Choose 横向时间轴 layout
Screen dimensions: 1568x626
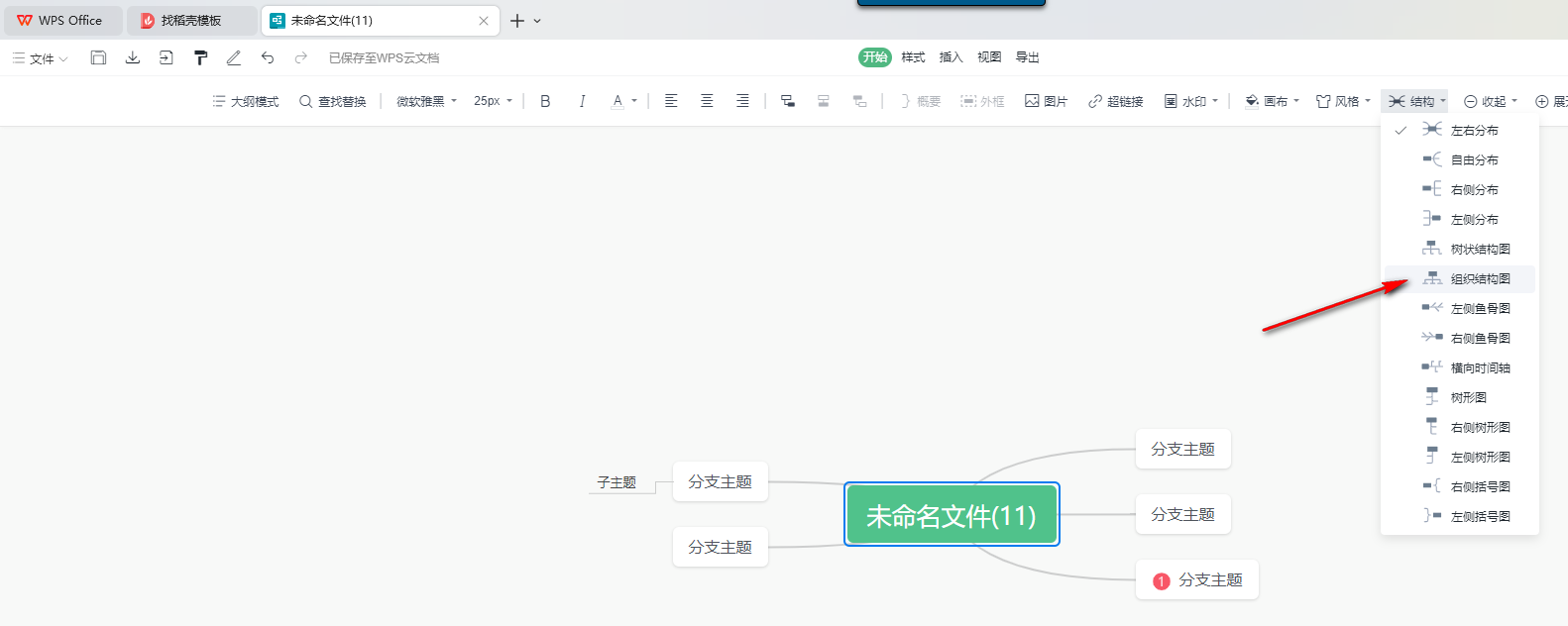point(1460,367)
